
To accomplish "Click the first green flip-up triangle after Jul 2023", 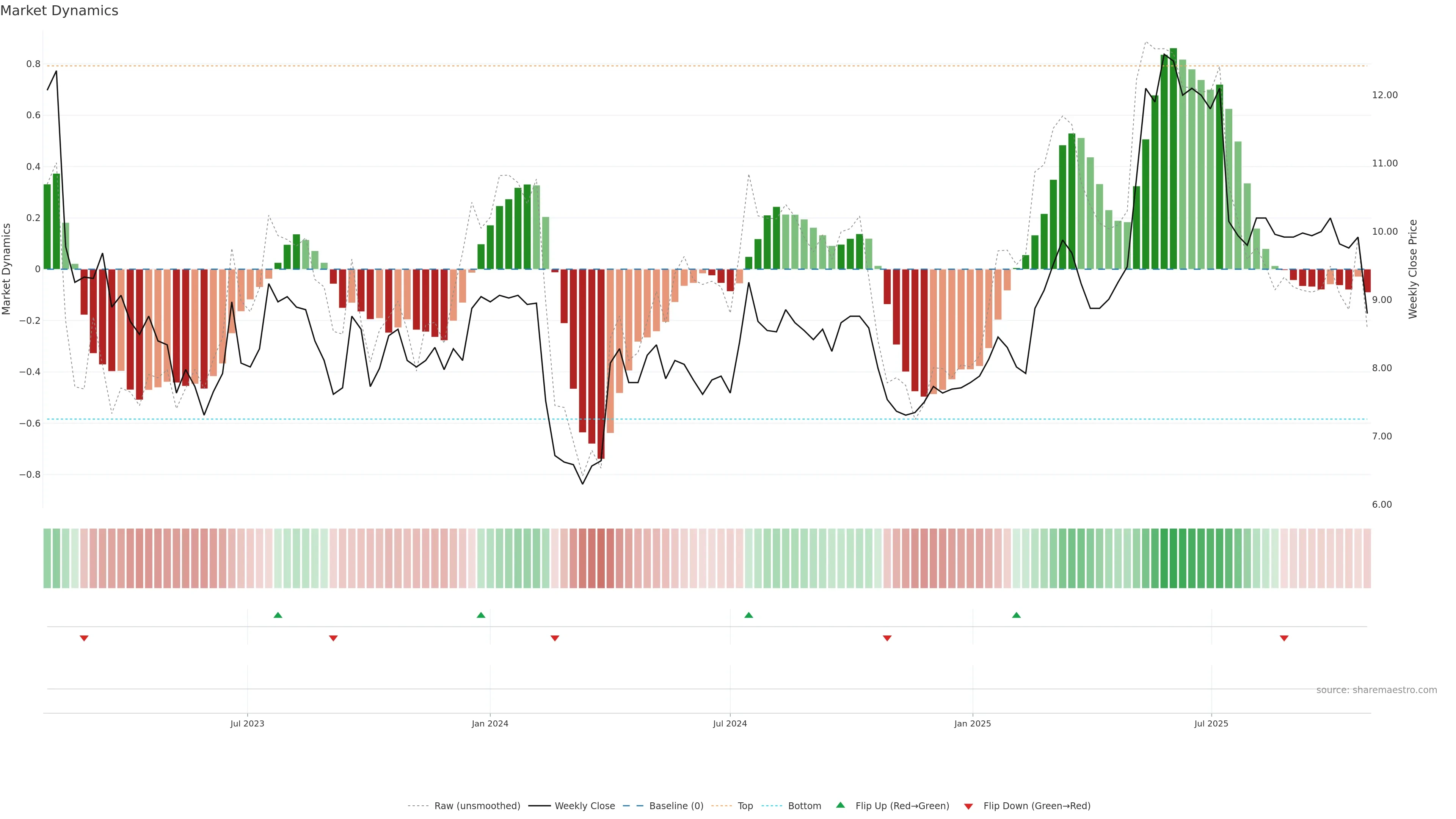I will point(278,615).
